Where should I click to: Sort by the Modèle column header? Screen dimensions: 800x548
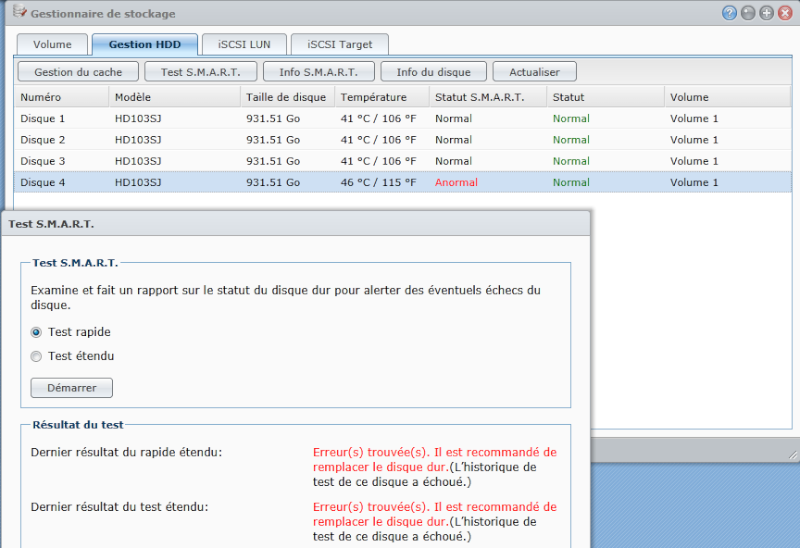tap(174, 97)
